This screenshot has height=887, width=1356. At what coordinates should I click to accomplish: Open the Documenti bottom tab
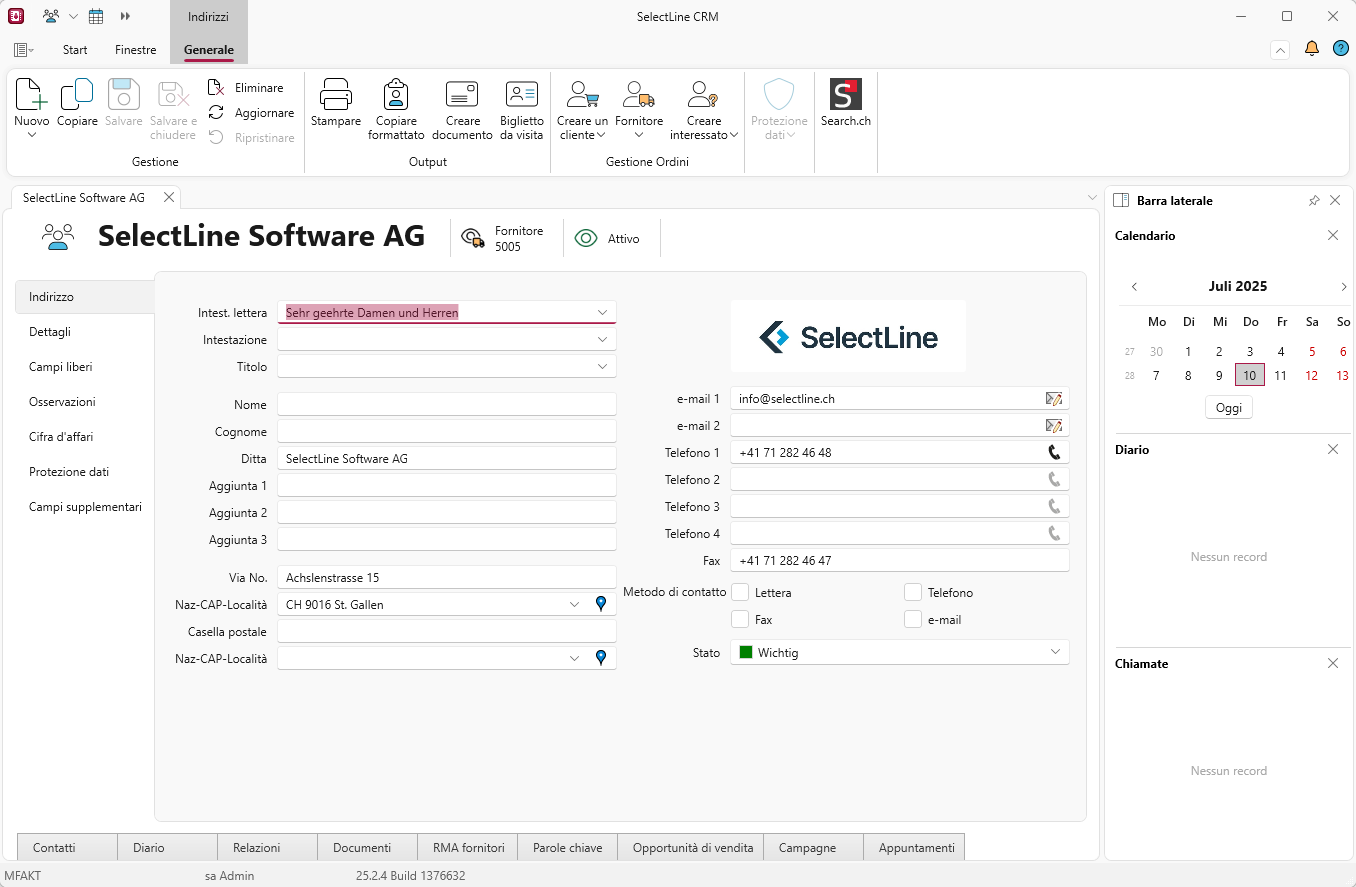[x=367, y=847]
